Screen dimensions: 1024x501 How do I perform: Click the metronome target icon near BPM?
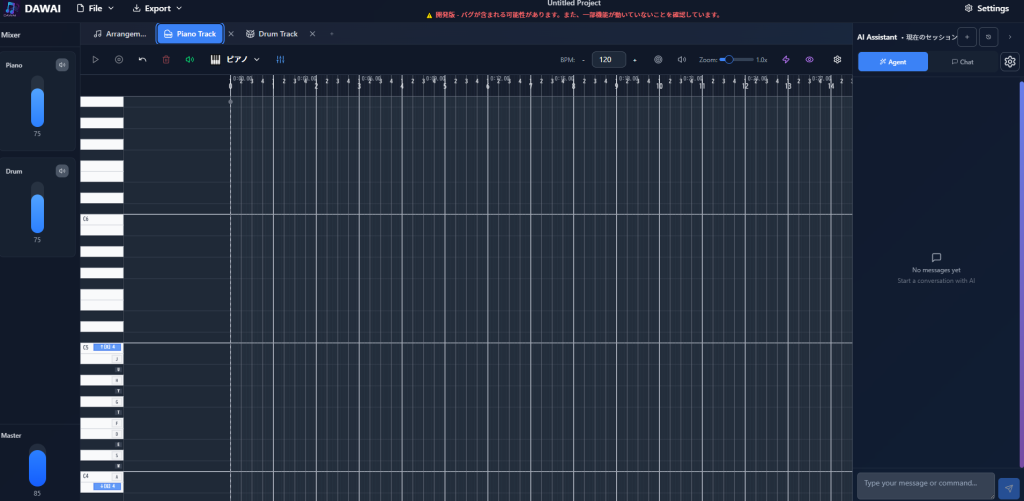click(658, 60)
